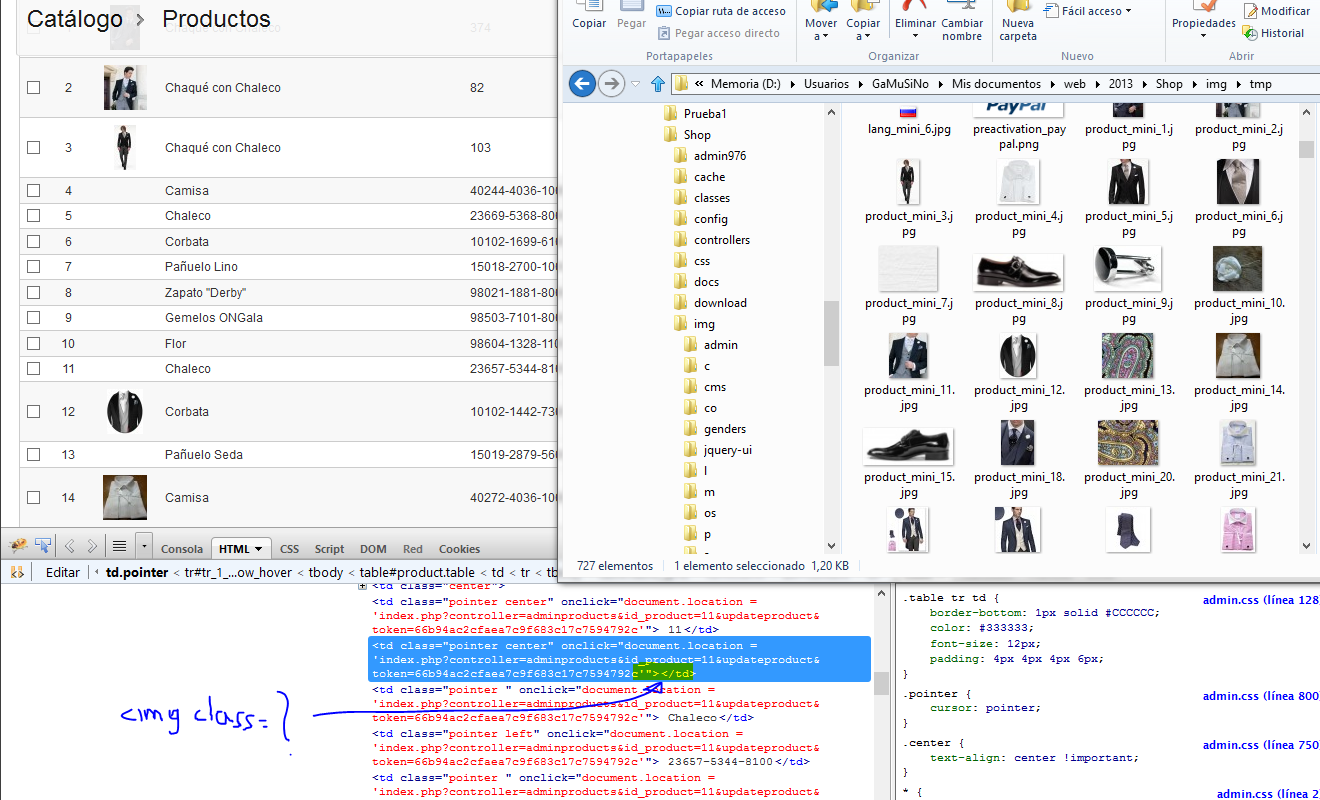This screenshot has width=1320, height=800.
Task: Go up one folder level in Explorer
Action: (x=657, y=84)
